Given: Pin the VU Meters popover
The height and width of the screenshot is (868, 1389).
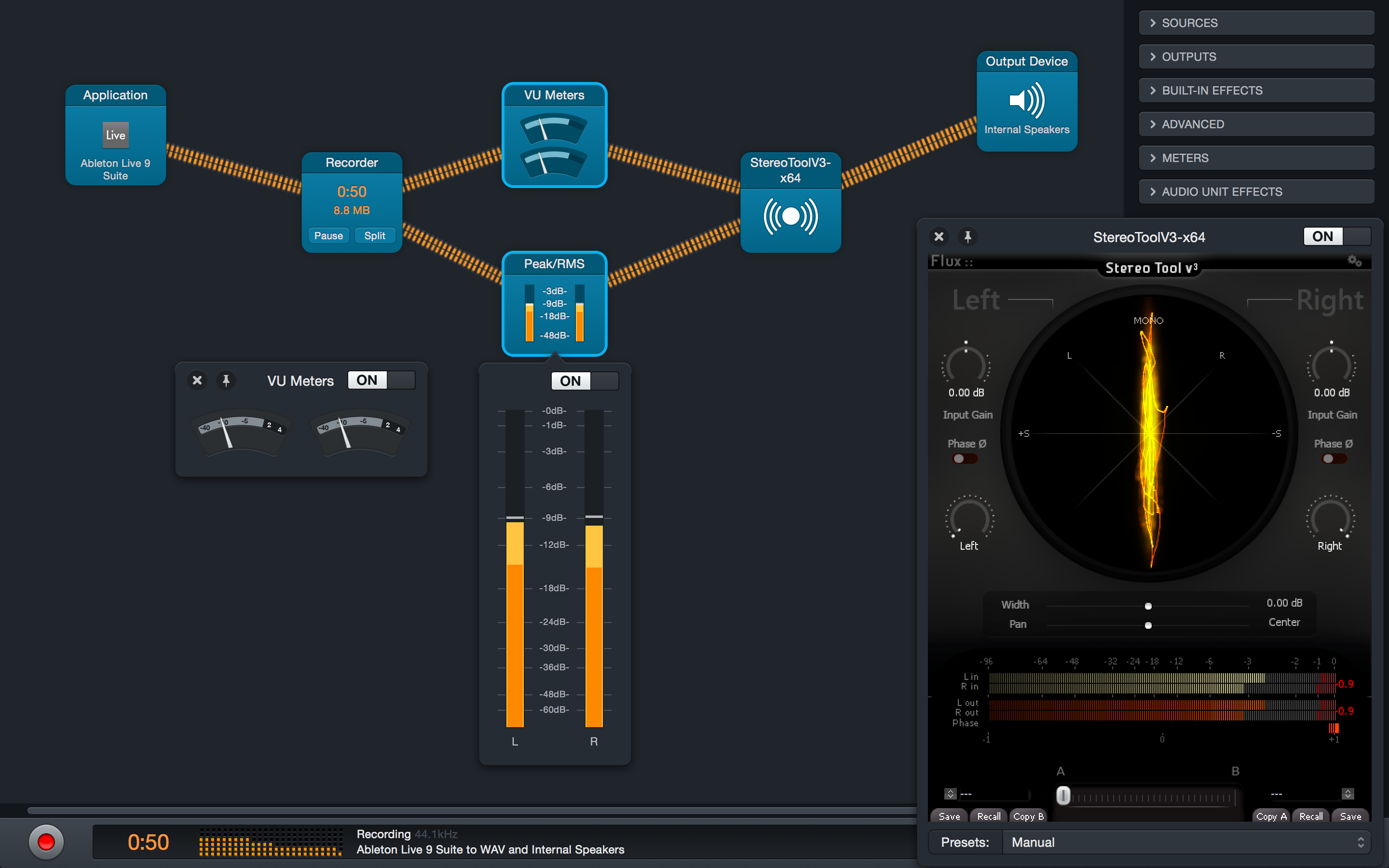Looking at the screenshot, I should [226, 380].
